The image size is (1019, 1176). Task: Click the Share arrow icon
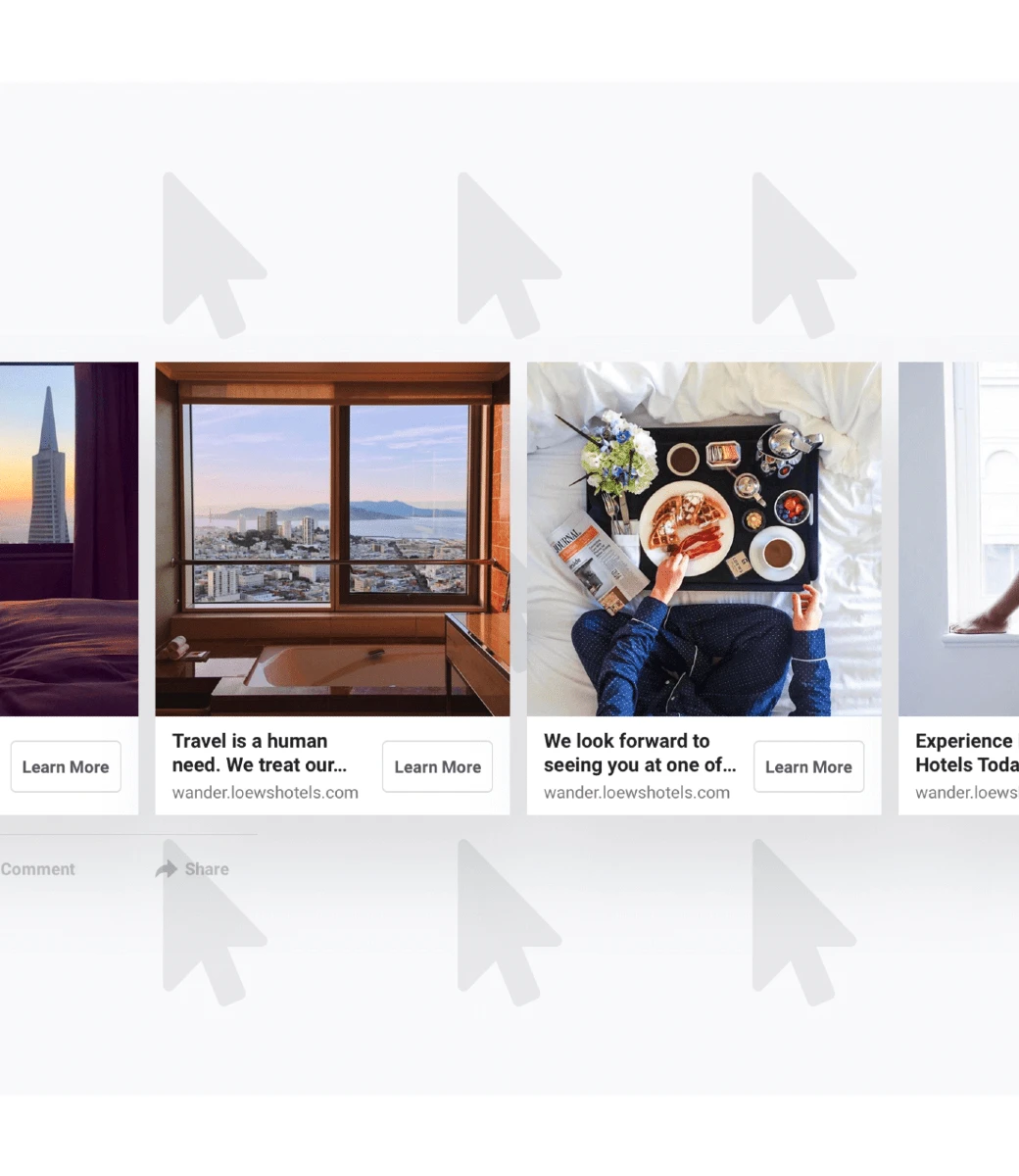point(166,869)
